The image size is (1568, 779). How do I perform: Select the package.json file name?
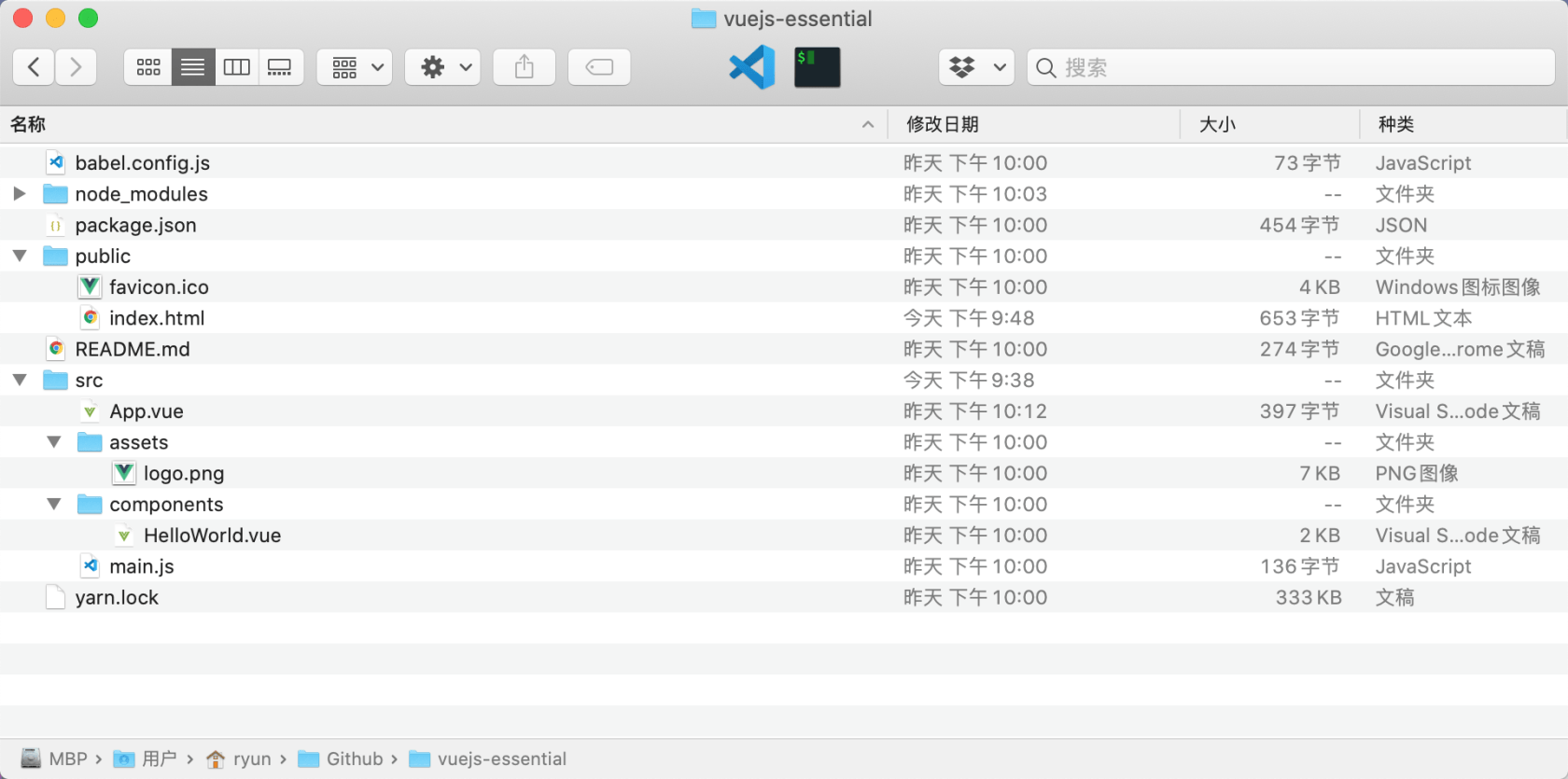(136, 225)
